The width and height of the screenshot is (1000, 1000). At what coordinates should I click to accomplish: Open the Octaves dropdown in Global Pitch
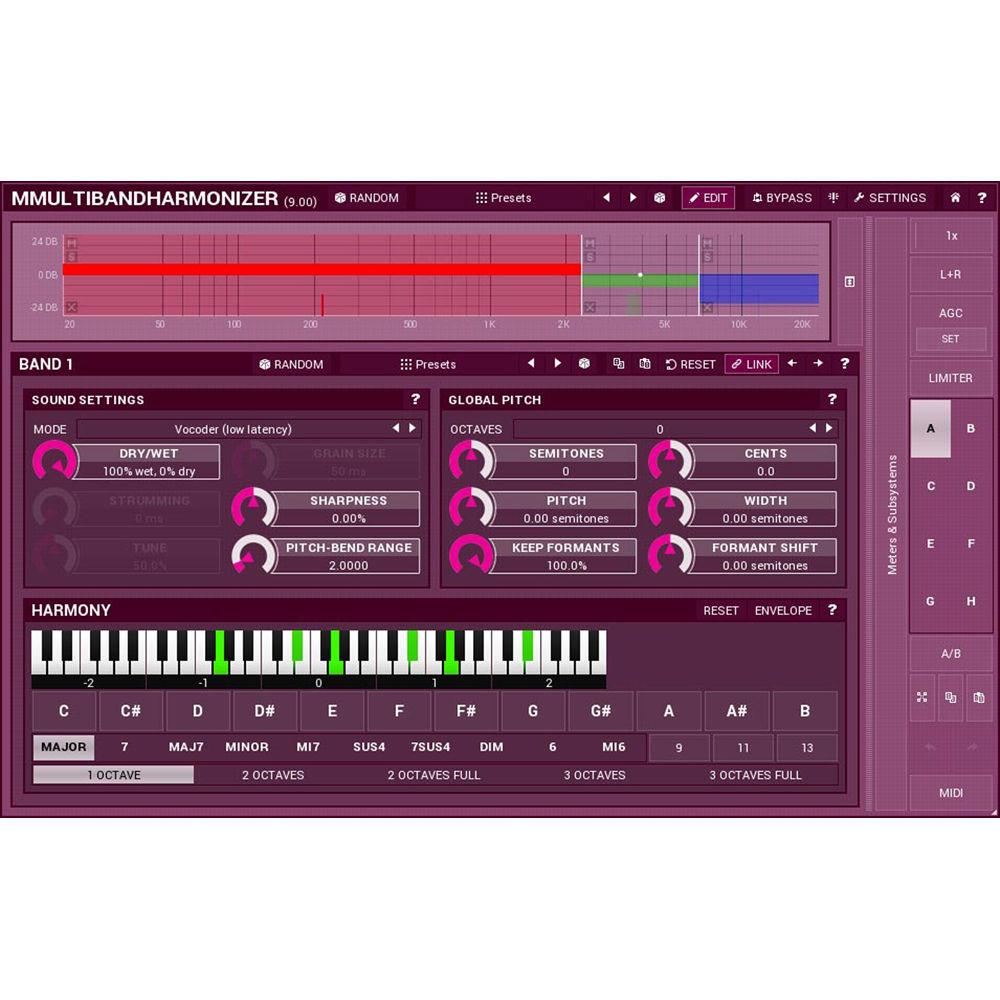(x=660, y=429)
